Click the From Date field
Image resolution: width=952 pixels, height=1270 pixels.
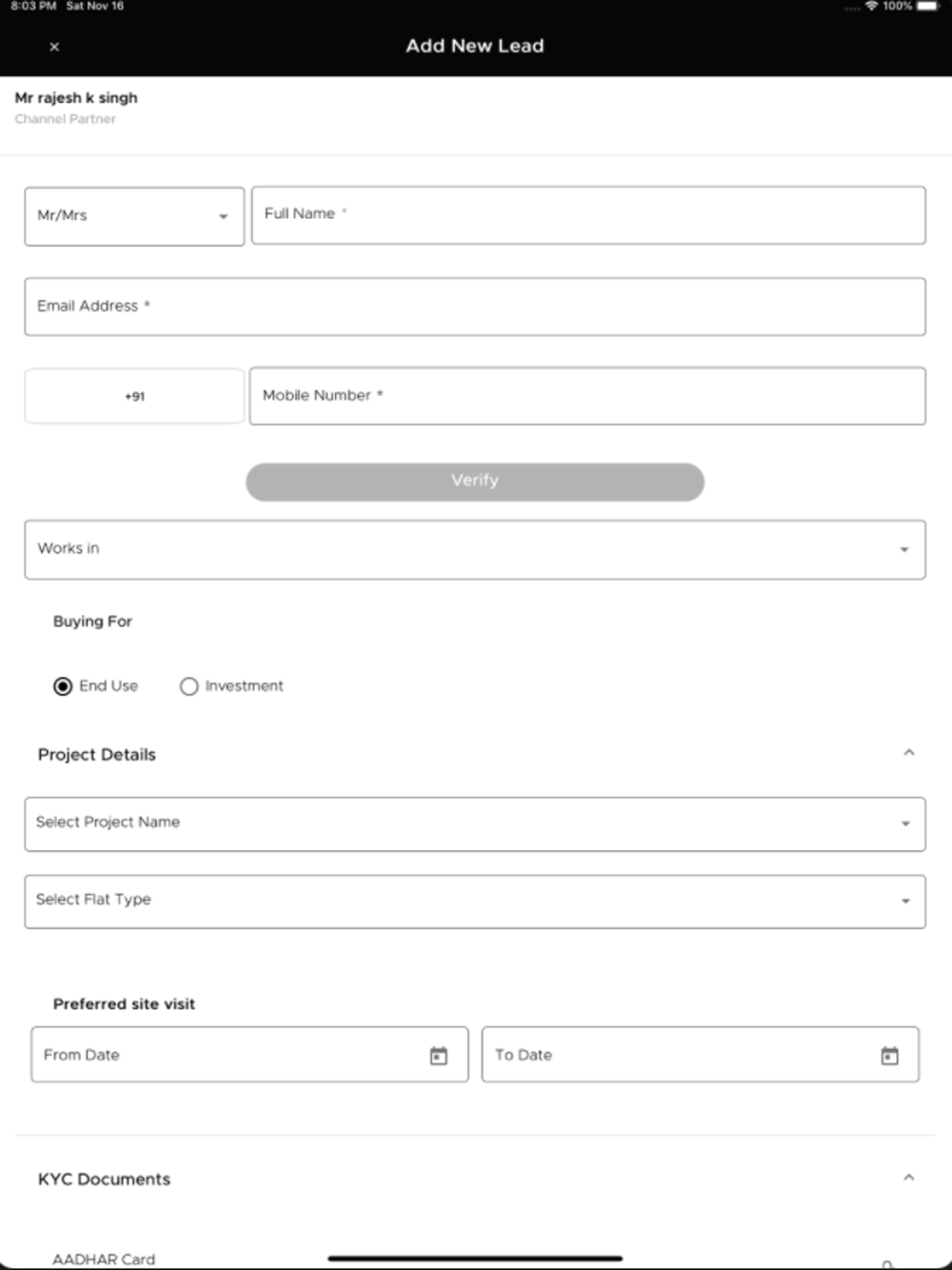[249, 1055]
